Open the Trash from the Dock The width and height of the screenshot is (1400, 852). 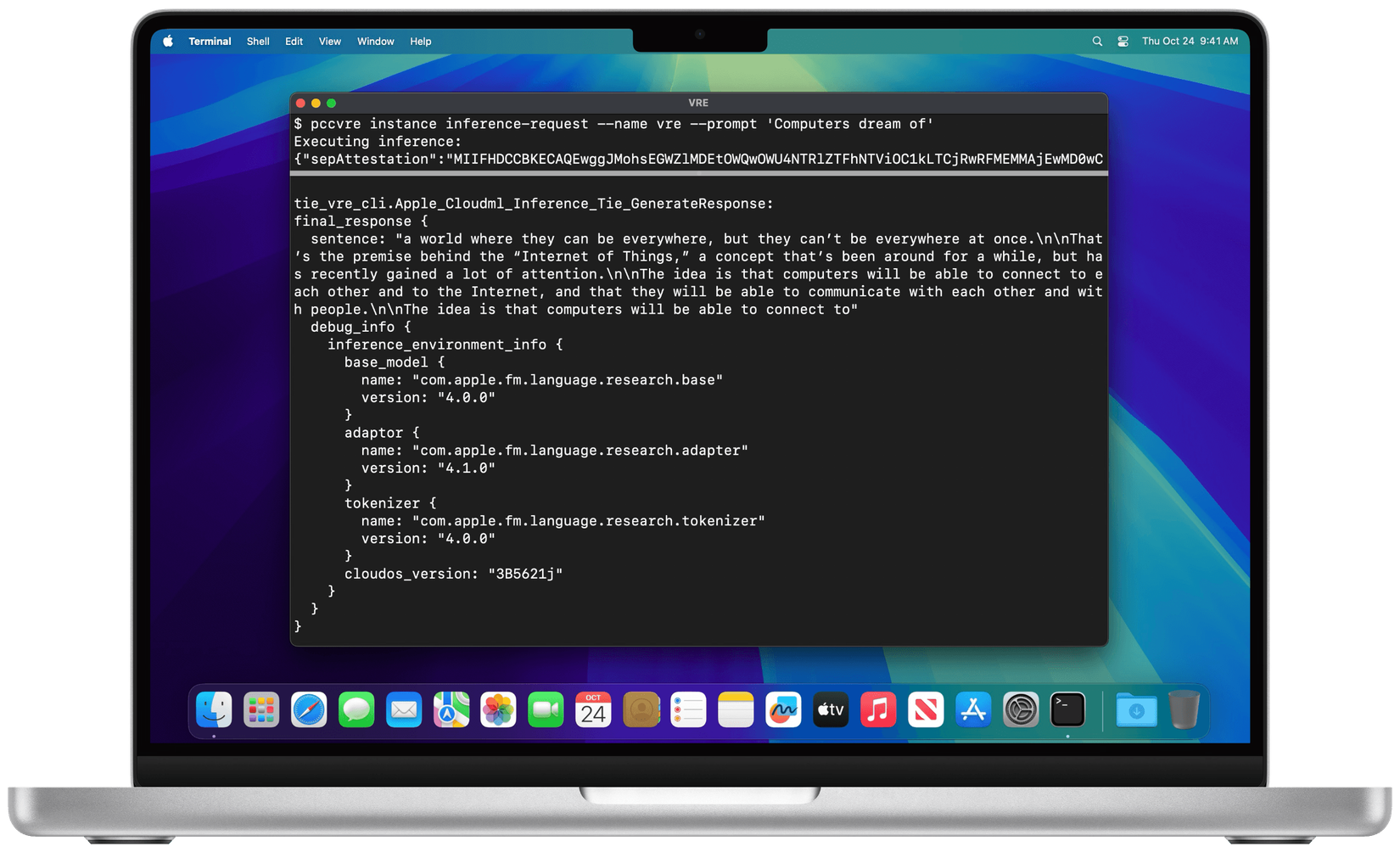coord(1184,710)
